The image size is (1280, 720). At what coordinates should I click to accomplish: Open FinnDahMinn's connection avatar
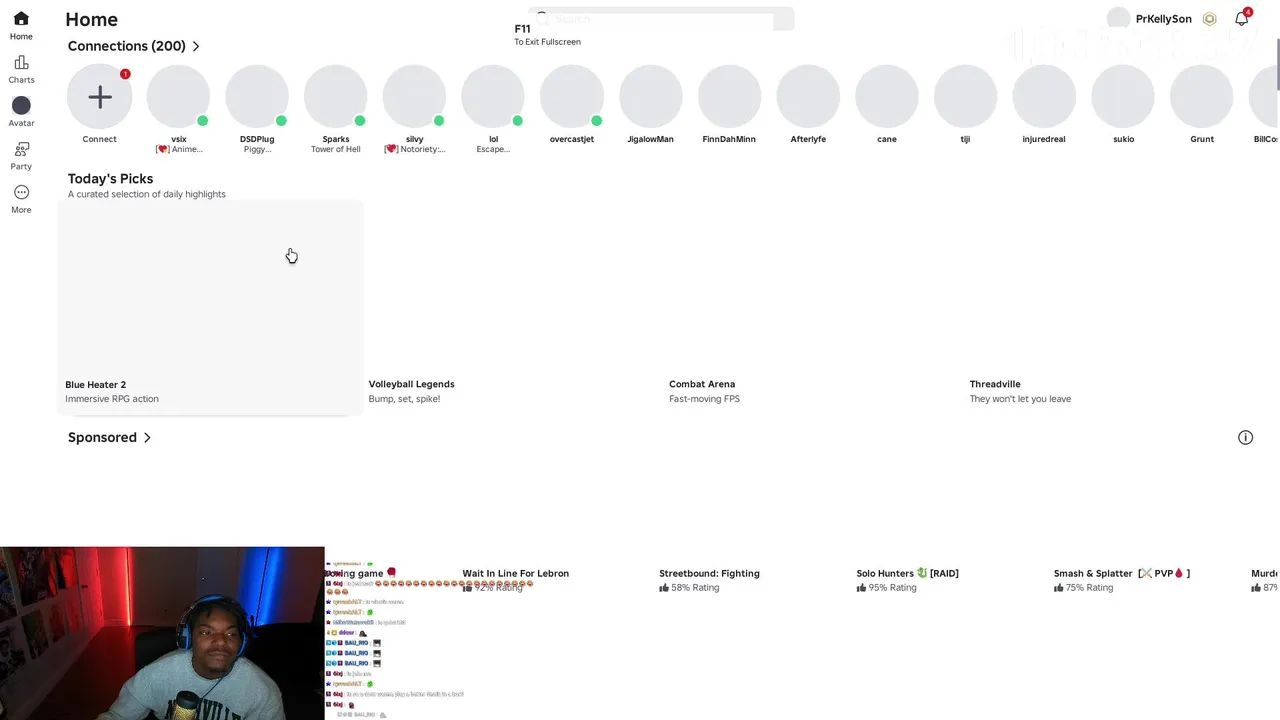coord(729,97)
